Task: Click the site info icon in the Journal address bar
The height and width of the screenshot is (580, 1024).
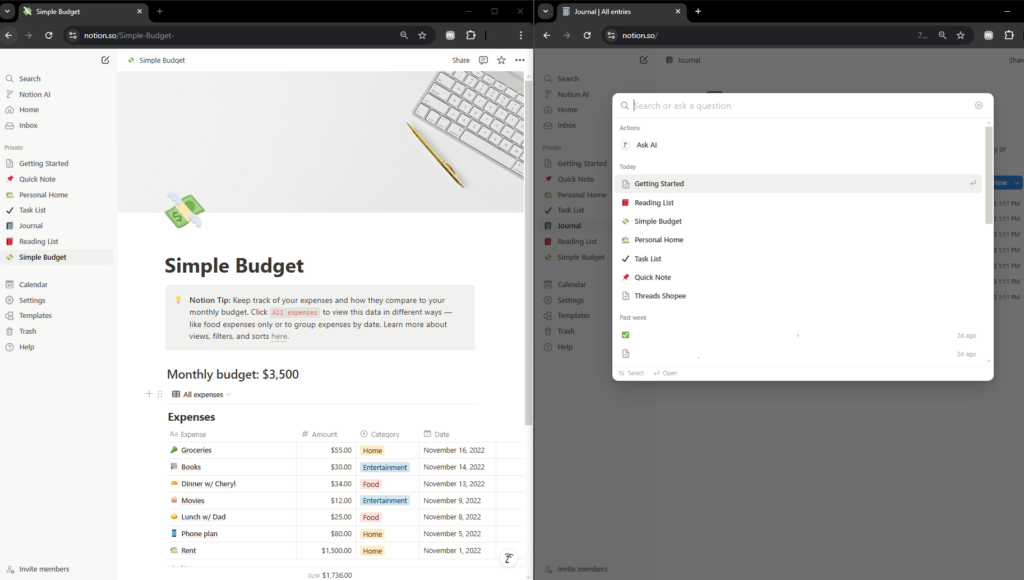Action: [x=611, y=35]
